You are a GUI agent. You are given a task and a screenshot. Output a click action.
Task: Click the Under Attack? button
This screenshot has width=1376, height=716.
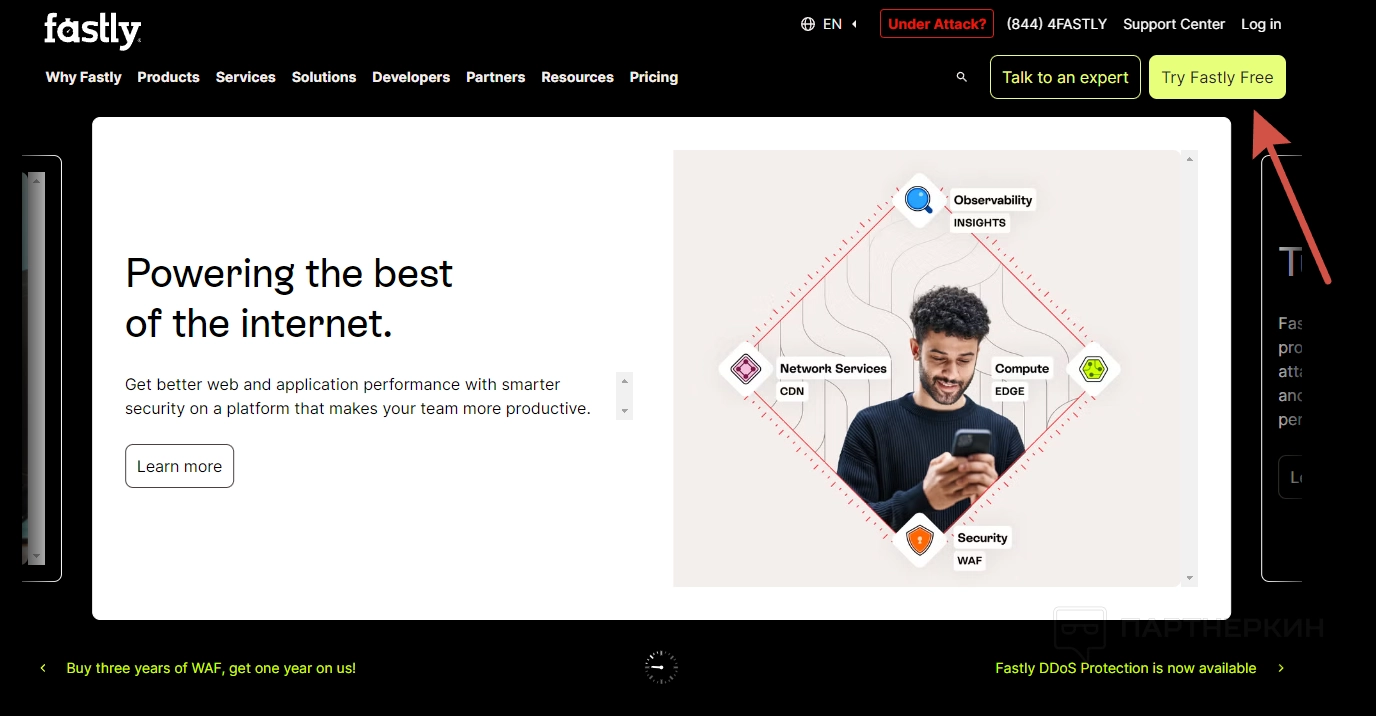(937, 24)
